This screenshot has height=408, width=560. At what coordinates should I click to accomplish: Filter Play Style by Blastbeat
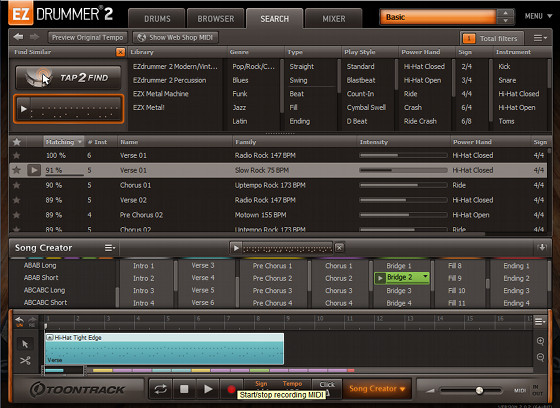coord(361,80)
